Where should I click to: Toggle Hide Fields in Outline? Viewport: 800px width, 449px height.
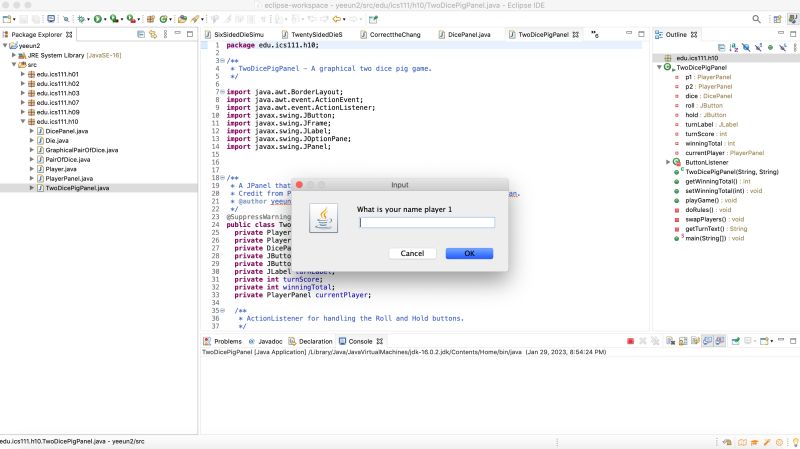pos(746,47)
